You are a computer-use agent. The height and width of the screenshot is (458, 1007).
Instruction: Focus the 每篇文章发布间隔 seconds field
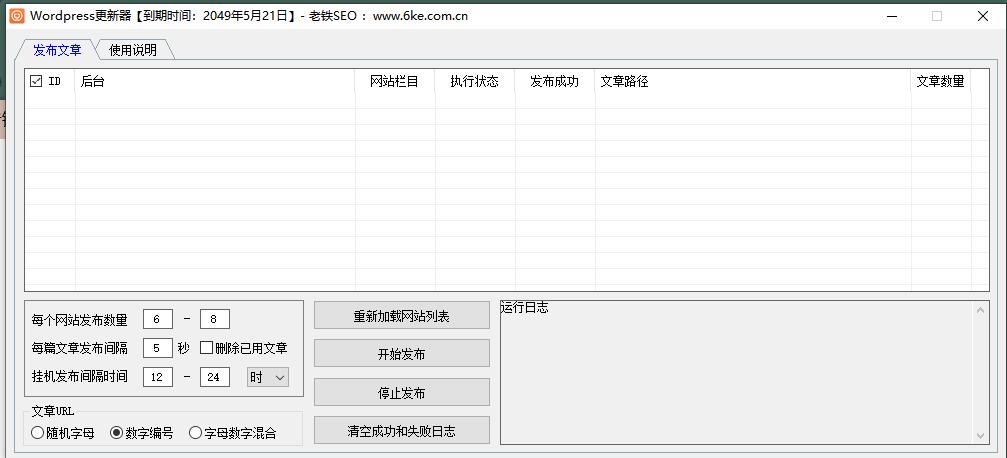pos(157,348)
